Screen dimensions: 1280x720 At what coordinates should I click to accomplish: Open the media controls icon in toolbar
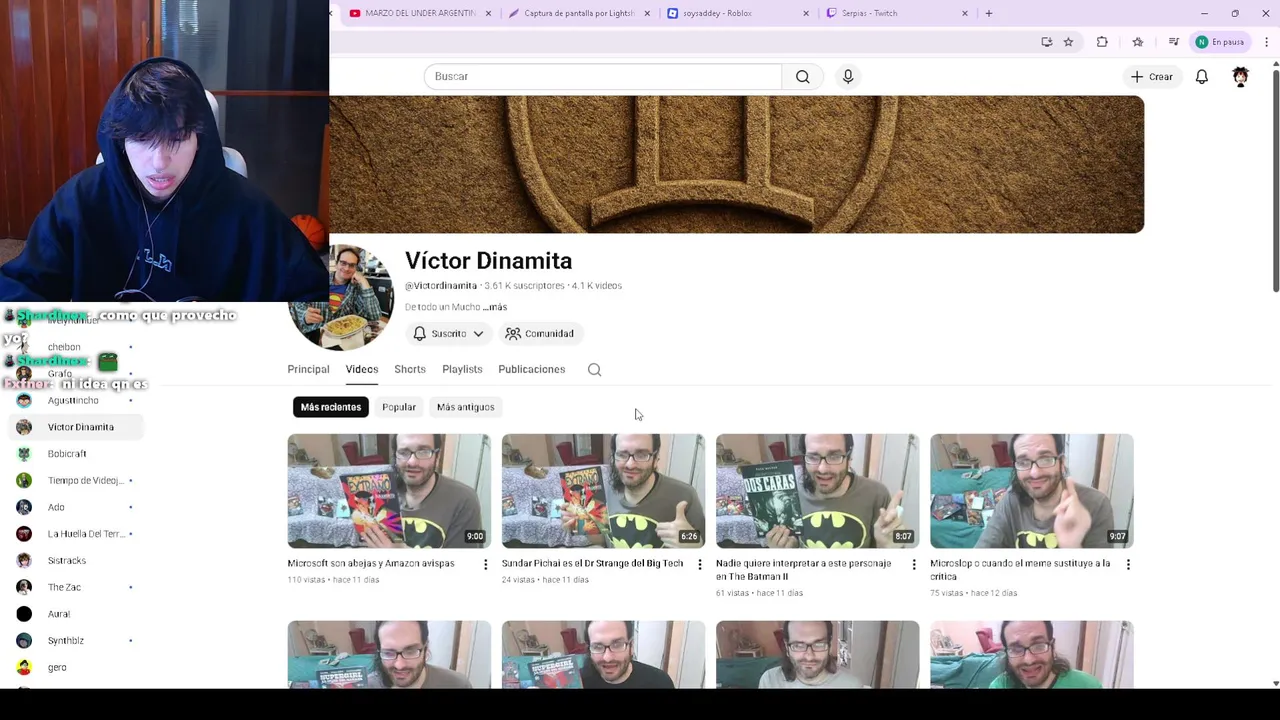point(1173,42)
